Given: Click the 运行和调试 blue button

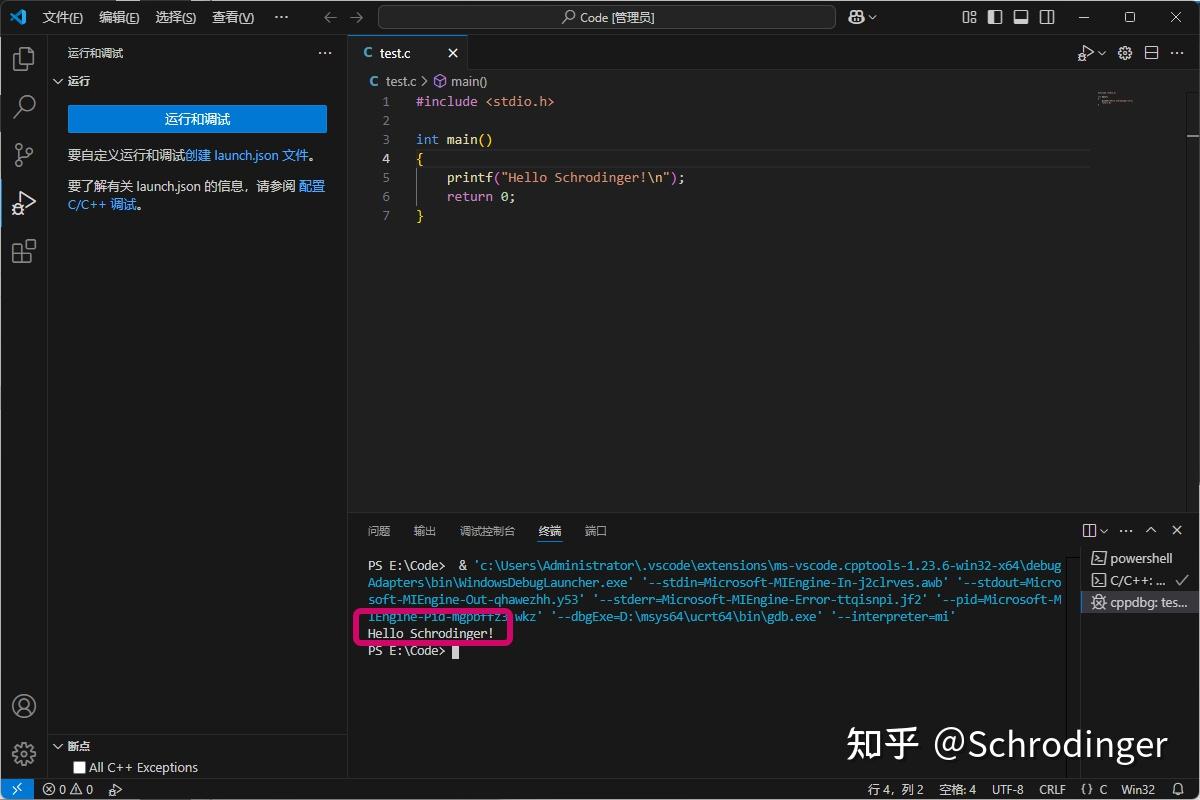Looking at the screenshot, I should click(x=196, y=118).
